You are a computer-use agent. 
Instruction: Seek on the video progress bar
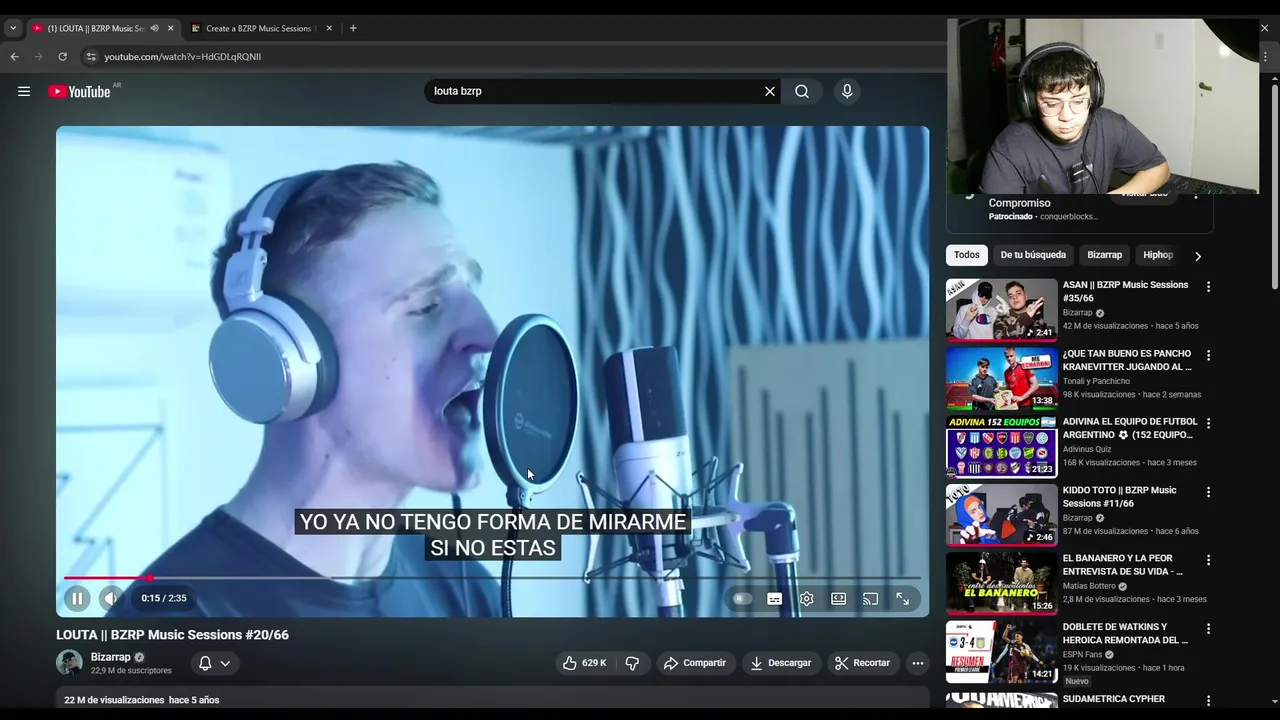pos(492,578)
